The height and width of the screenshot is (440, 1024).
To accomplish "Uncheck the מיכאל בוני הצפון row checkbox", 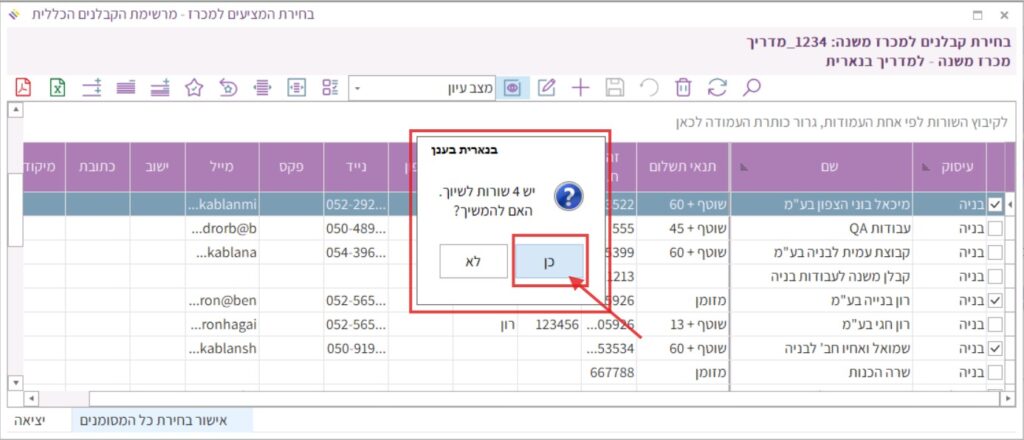I will pos(995,204).
